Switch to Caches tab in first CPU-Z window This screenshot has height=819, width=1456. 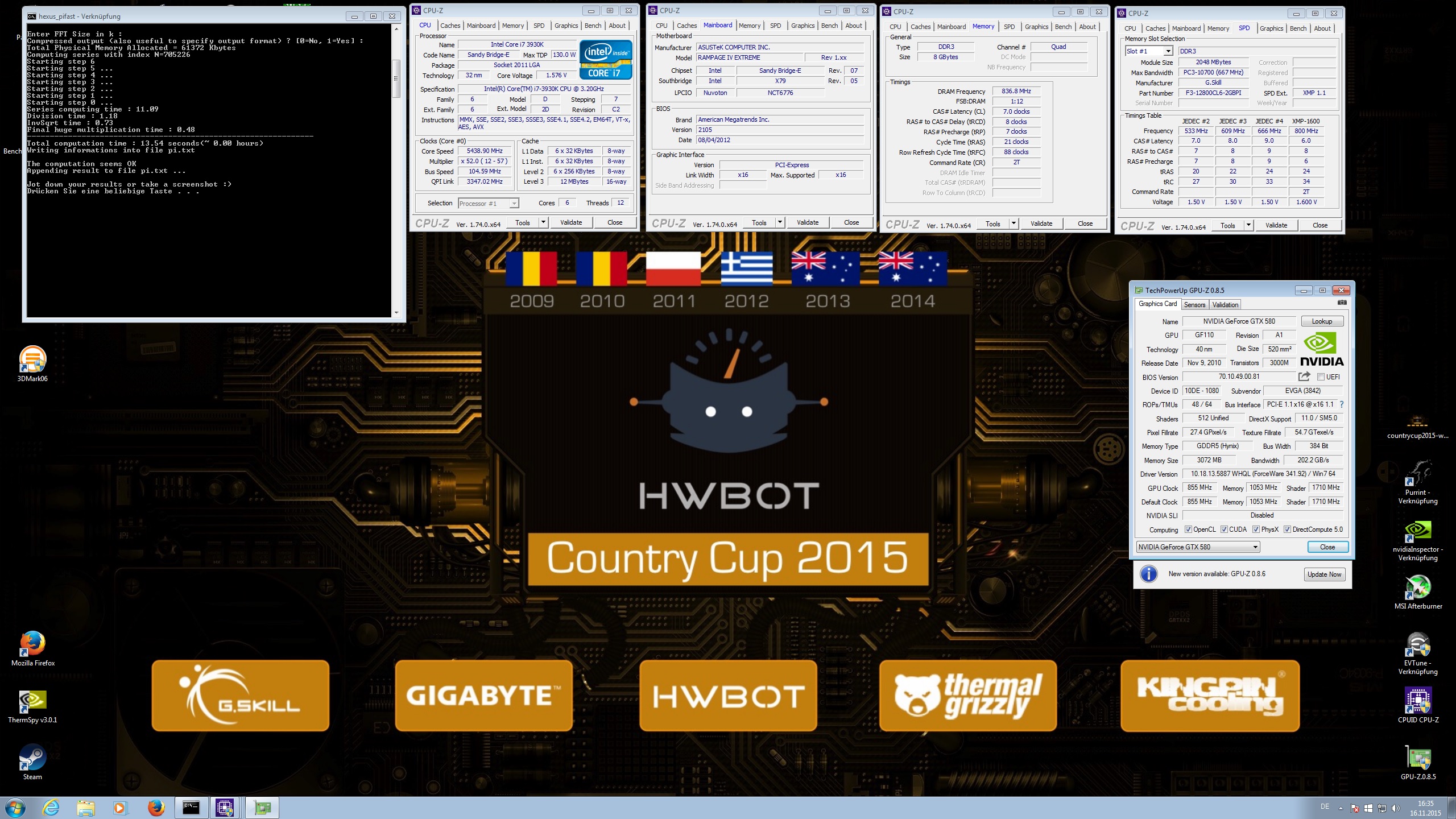450,26
